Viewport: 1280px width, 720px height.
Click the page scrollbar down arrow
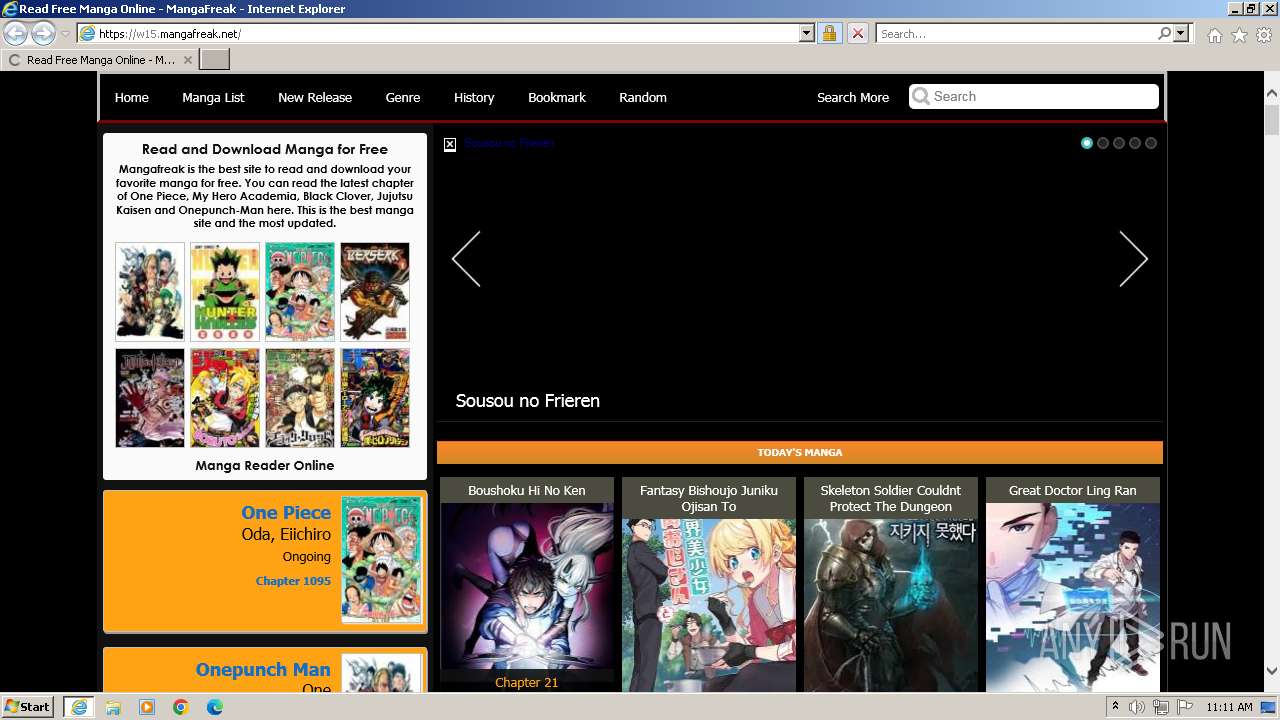(x=1272, y=671)
